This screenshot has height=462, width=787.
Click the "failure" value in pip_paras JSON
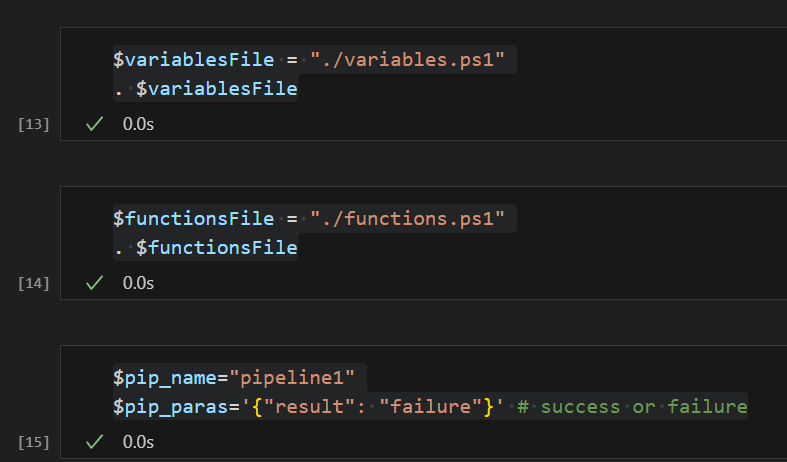coord(431,407)
